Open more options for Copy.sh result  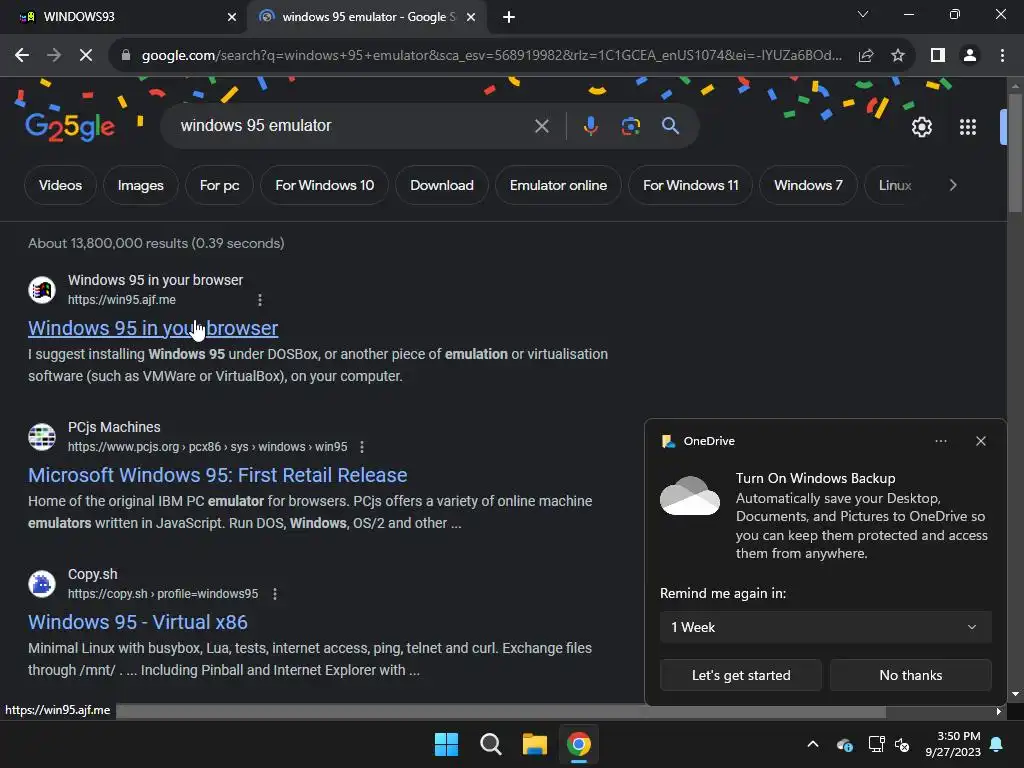point(275,594)
